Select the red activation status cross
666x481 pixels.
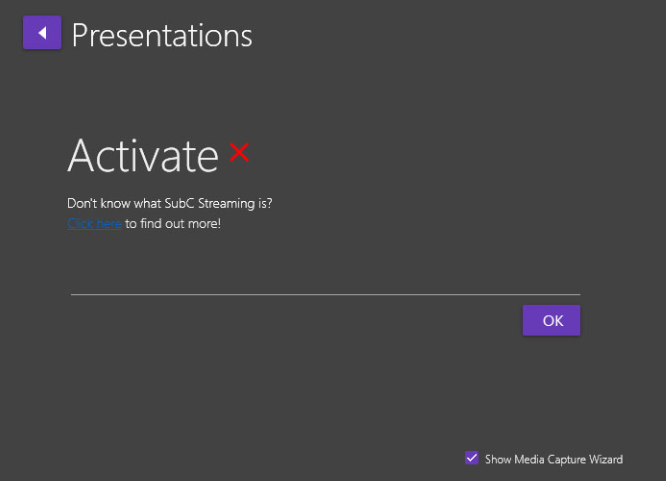pos(239,153)
